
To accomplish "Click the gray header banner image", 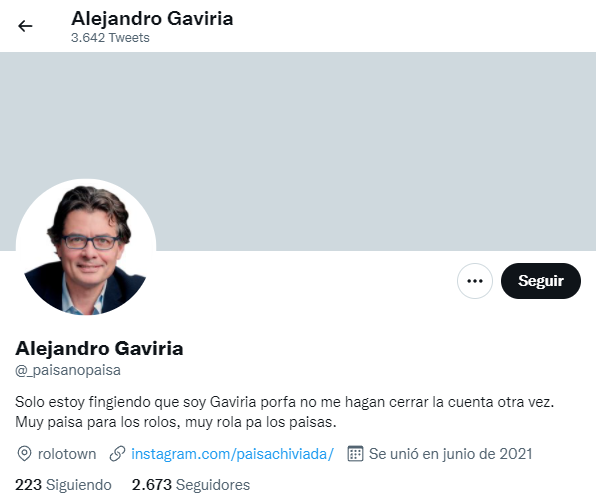I will coord(298,151).
